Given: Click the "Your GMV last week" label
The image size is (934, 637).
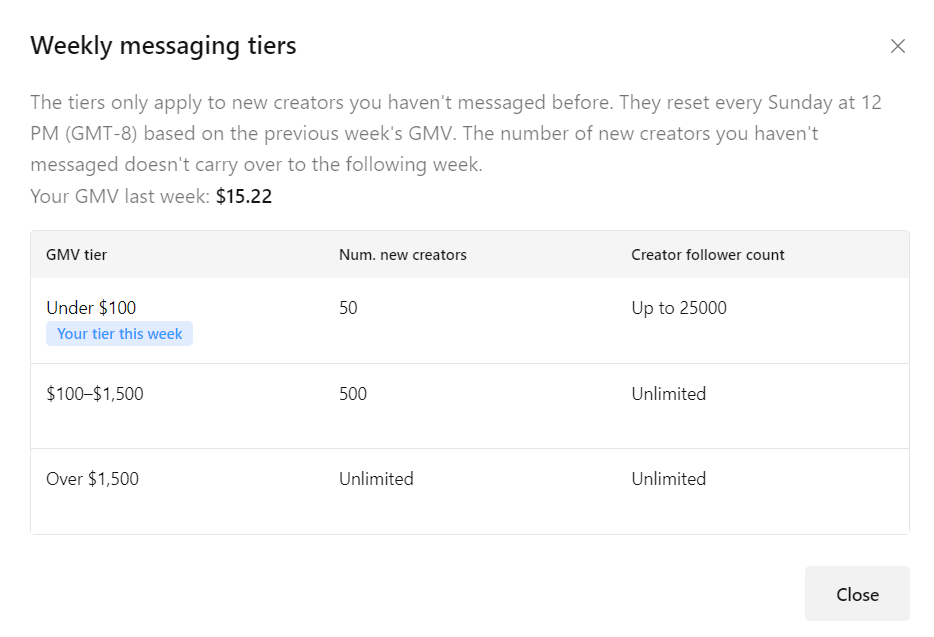Looking at the screenshot, I should click(x=120, y=197).
